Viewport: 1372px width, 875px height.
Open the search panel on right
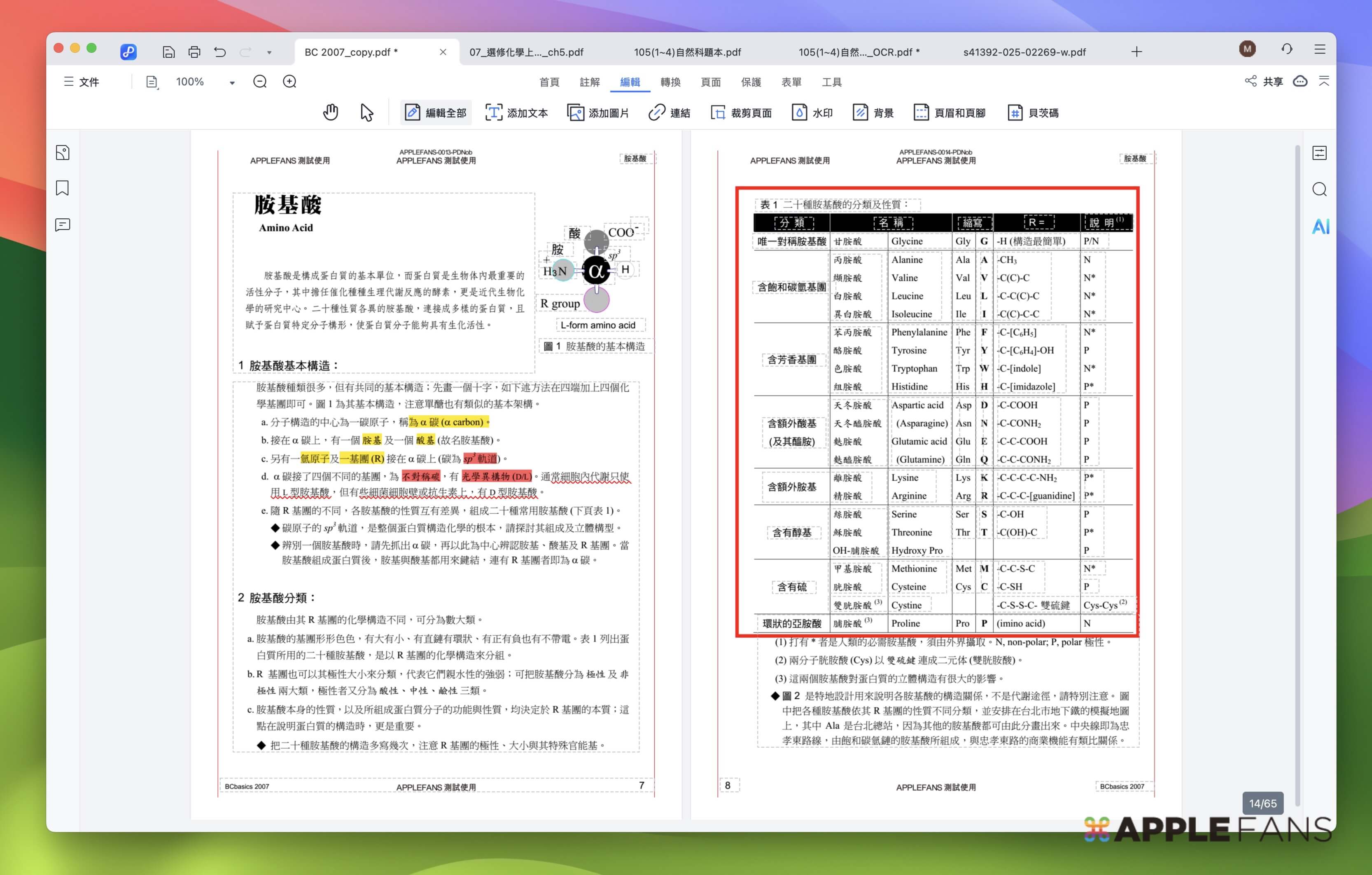1320,189
